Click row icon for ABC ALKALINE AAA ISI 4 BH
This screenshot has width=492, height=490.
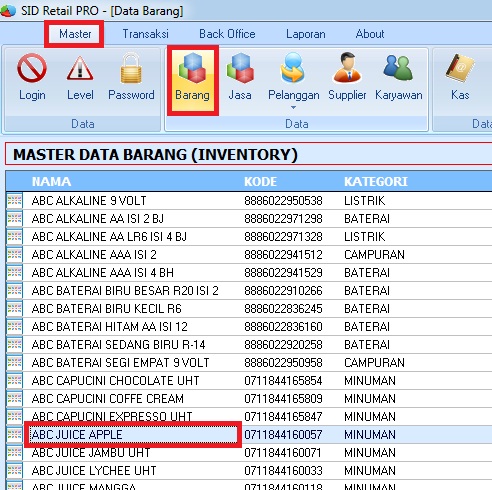pos(14,273)
